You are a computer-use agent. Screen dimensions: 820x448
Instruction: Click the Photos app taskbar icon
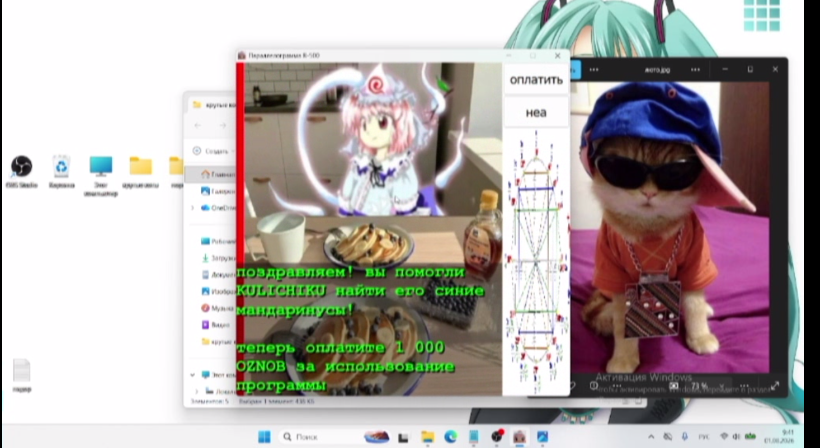pos(542,436)
